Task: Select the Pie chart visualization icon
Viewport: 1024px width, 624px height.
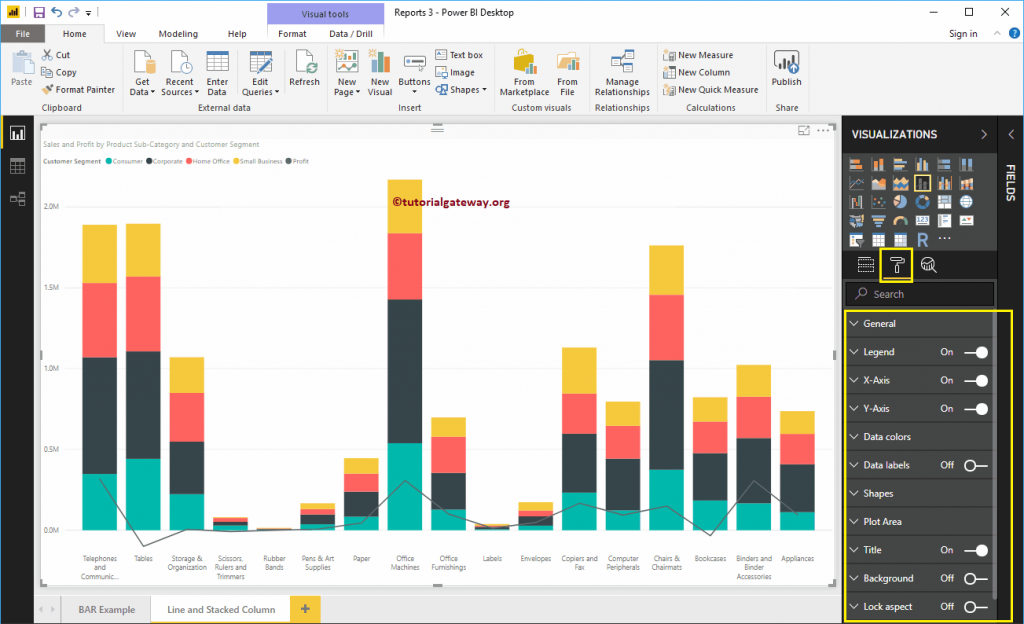Action: [900, 200]
